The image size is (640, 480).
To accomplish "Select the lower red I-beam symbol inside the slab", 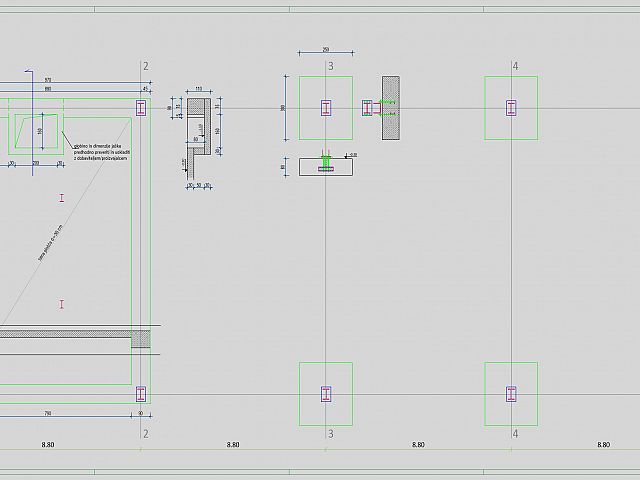I will [x=62, y=304].
